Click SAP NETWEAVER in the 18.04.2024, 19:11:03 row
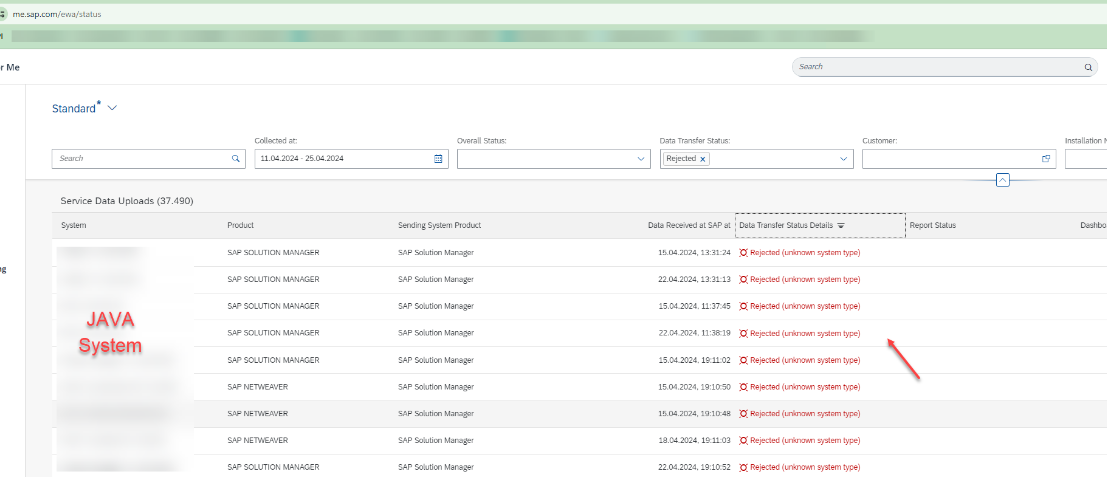The image size is (1107, 488). coord(258,441)
